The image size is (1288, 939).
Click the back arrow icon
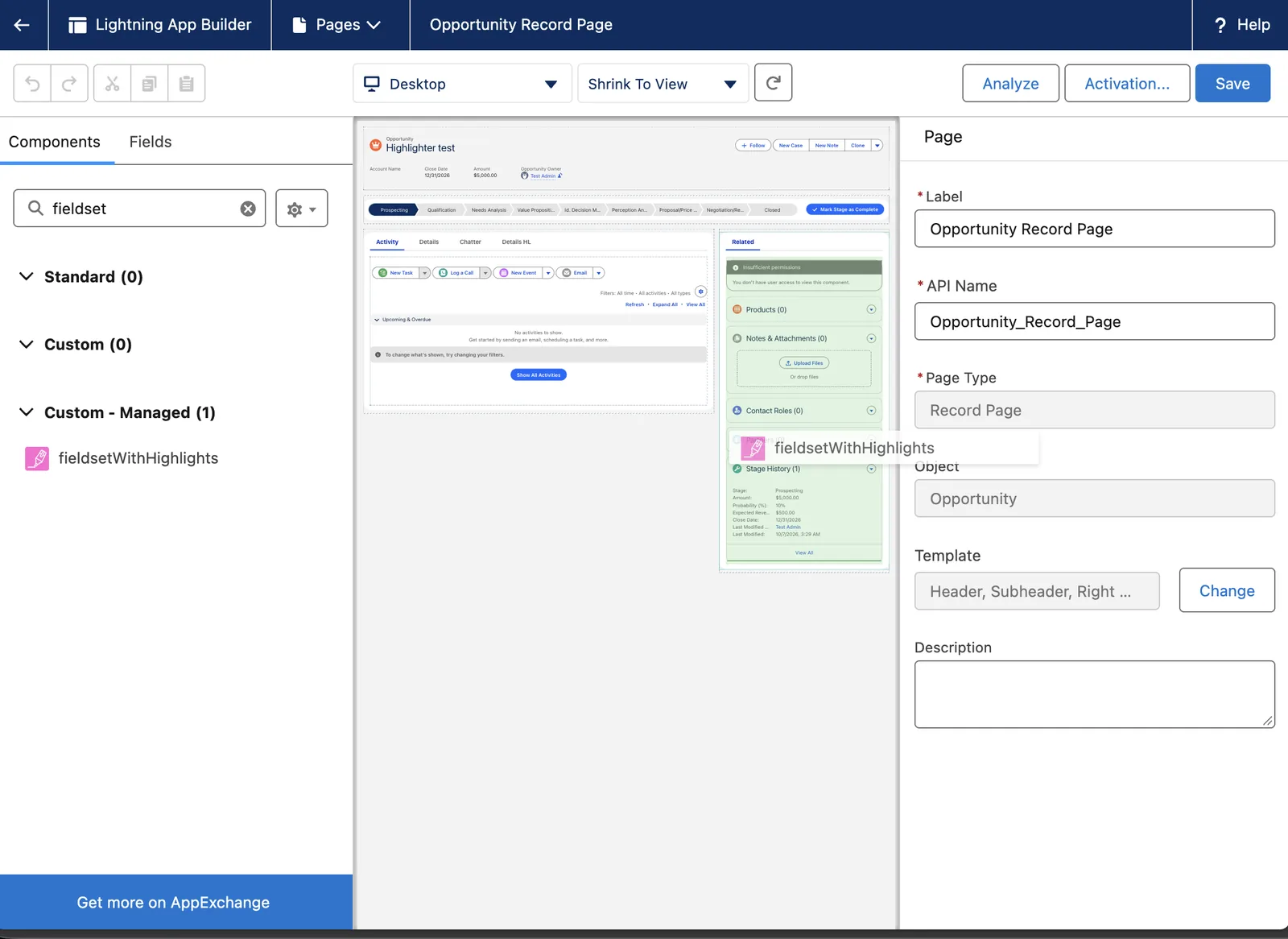[x=22, y=25]
